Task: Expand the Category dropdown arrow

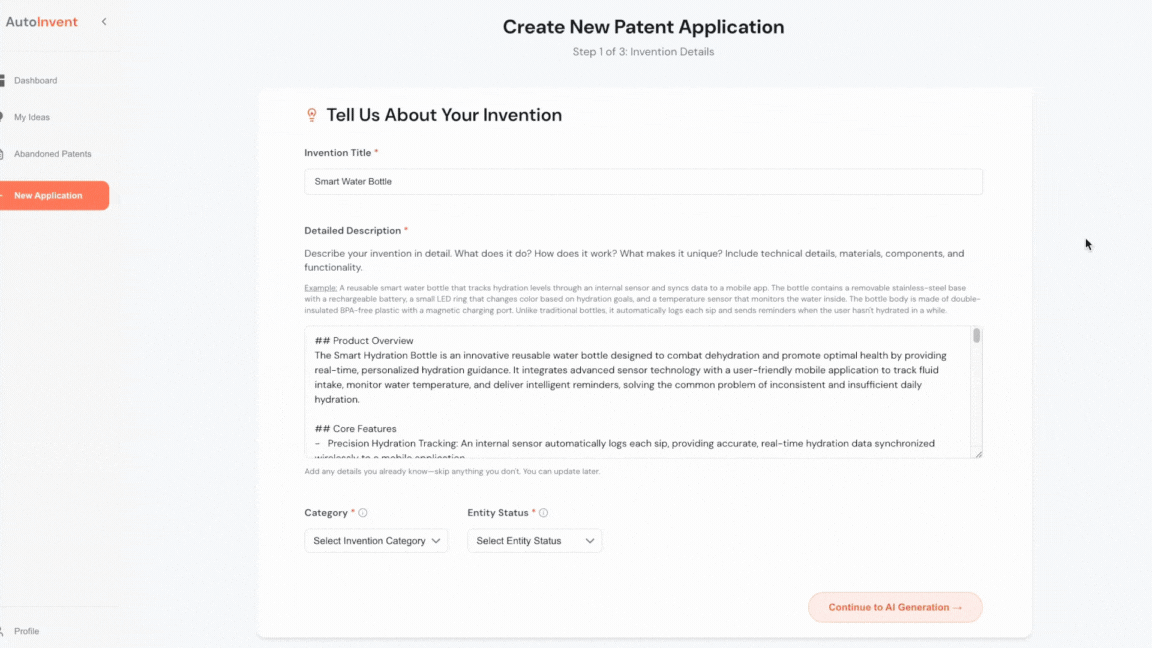Action: 437,540
